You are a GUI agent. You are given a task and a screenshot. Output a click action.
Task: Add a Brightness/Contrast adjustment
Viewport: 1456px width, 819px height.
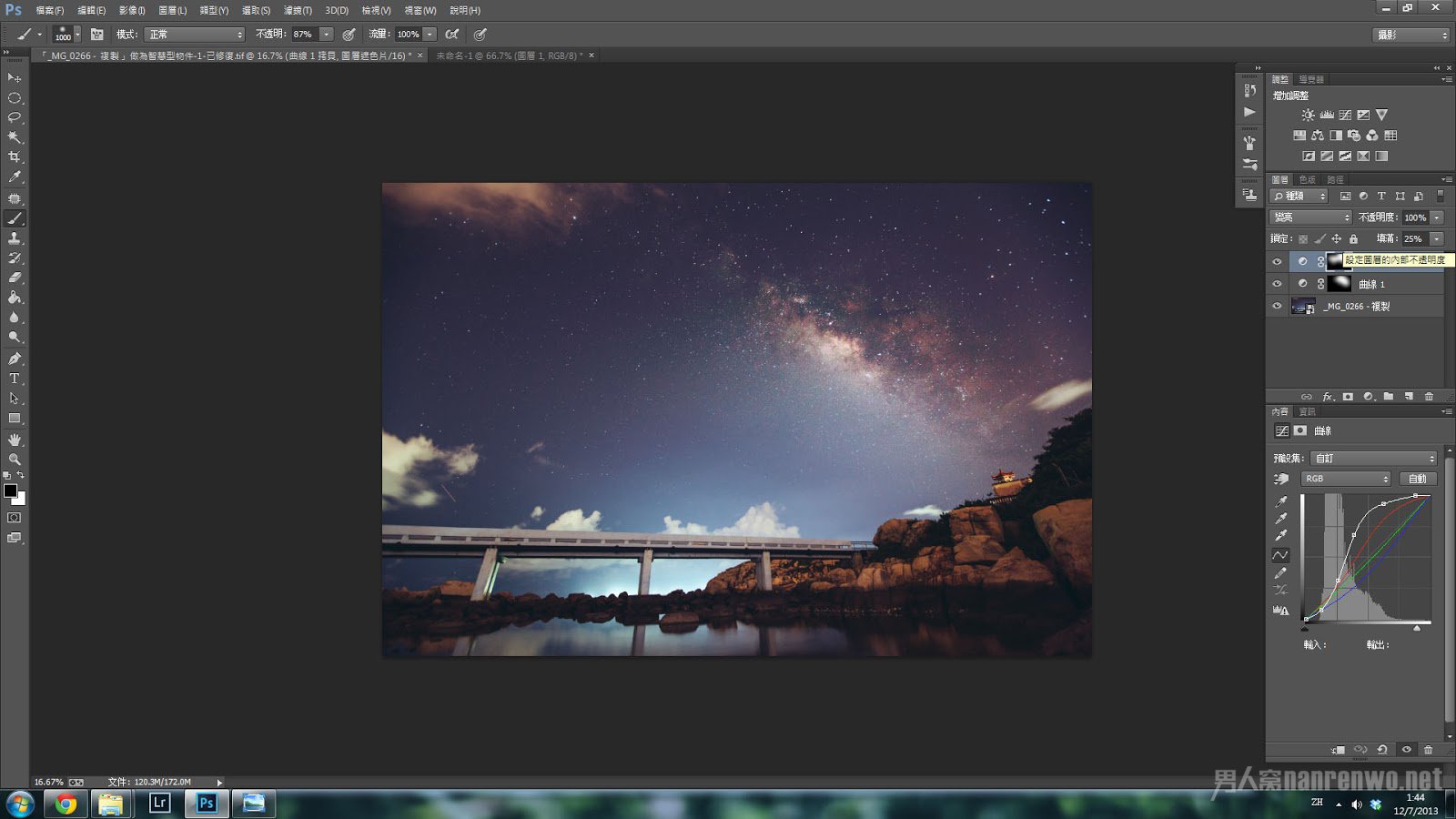[x=1308, y=115]
